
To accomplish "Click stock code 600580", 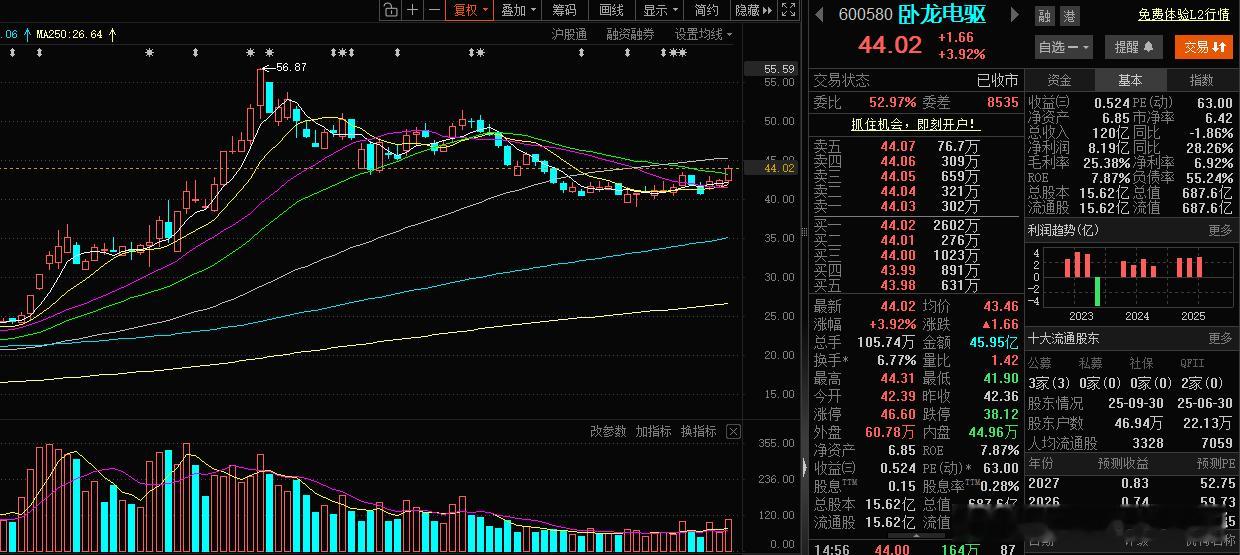I will (x=865, y=15).
